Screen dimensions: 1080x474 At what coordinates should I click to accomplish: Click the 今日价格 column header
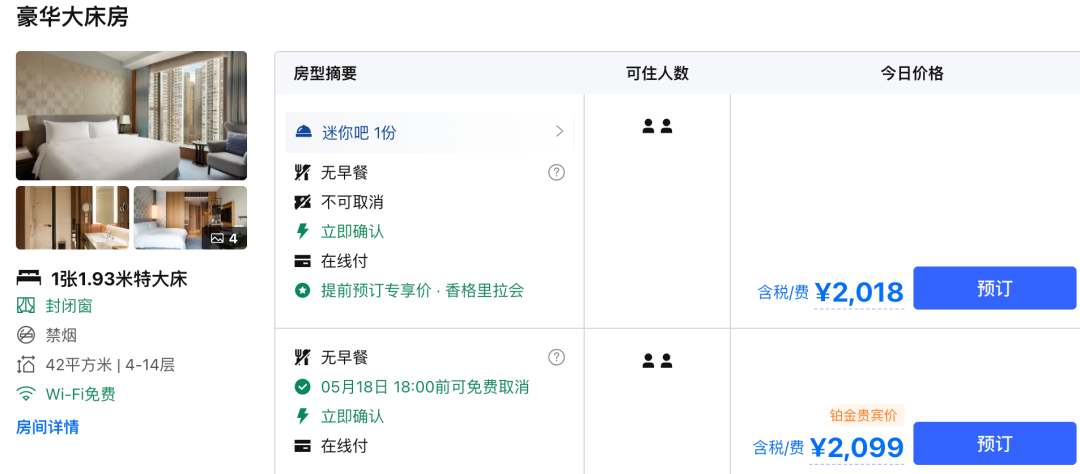(x=911, y=73)
